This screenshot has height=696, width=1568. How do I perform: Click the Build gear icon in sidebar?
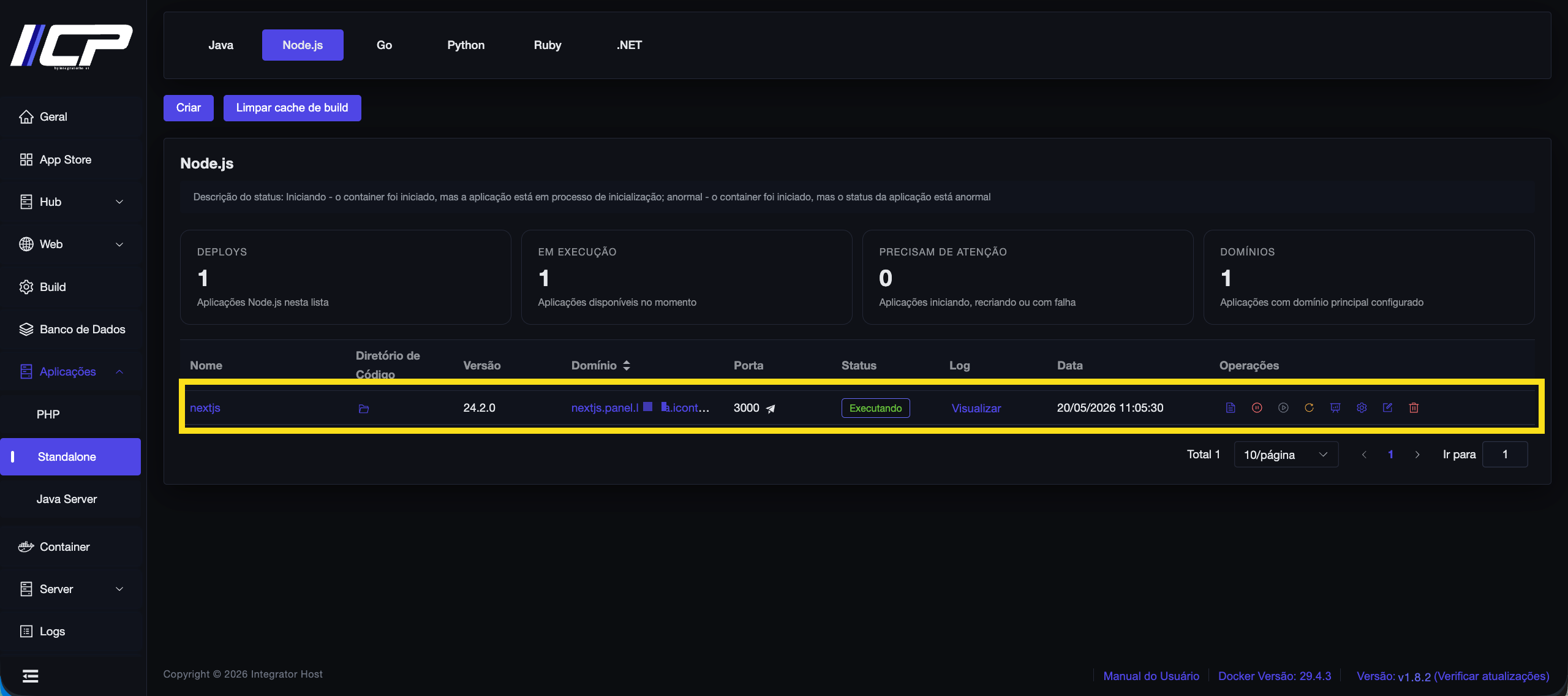26,287
